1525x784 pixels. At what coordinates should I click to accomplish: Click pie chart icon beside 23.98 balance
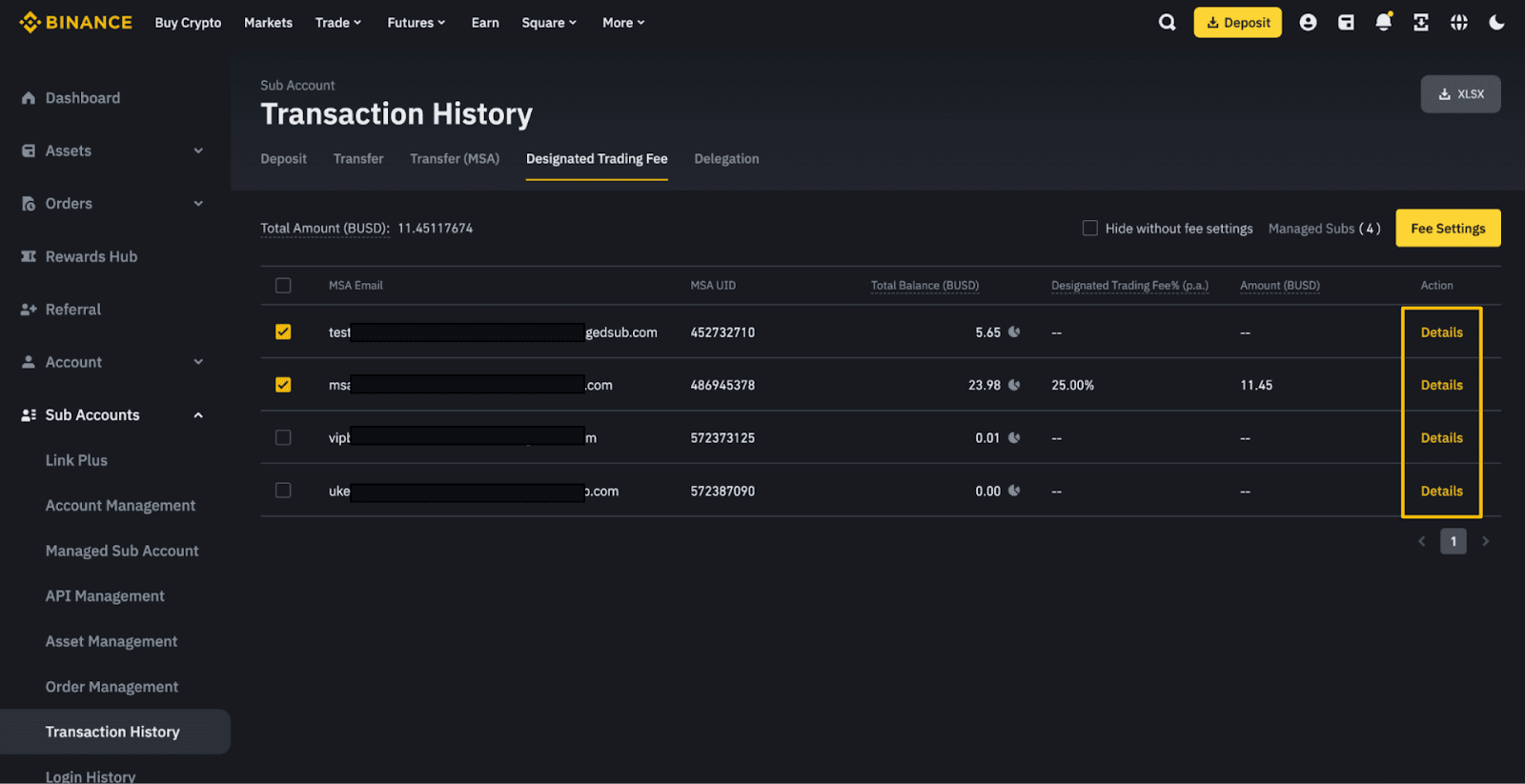tap(1014, 385)
